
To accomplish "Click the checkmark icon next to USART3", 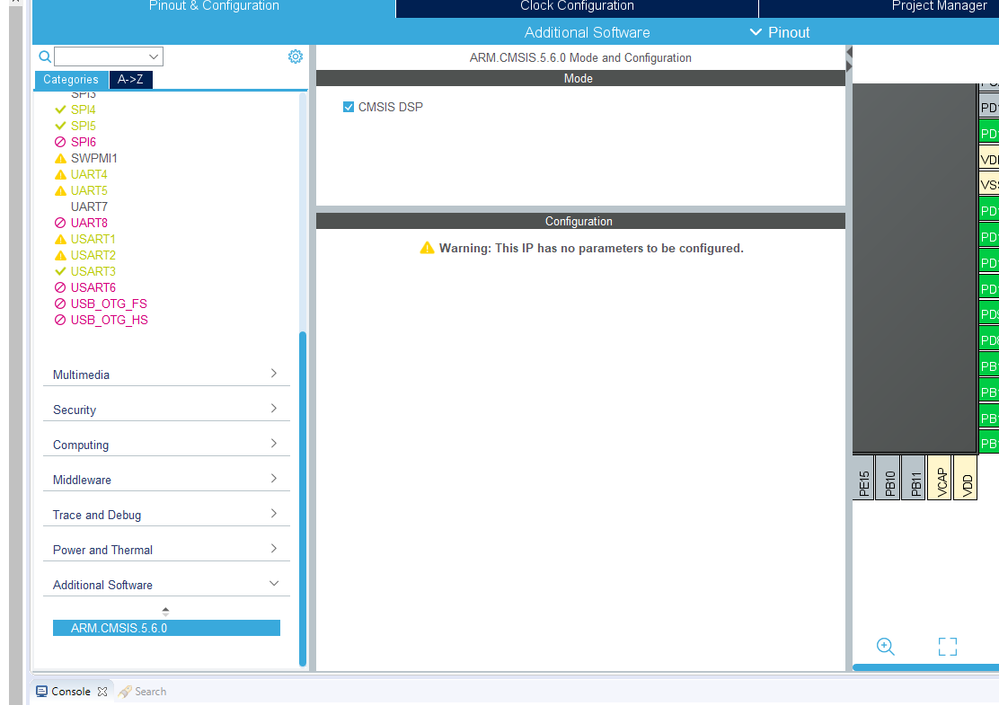I will point(61,271).
